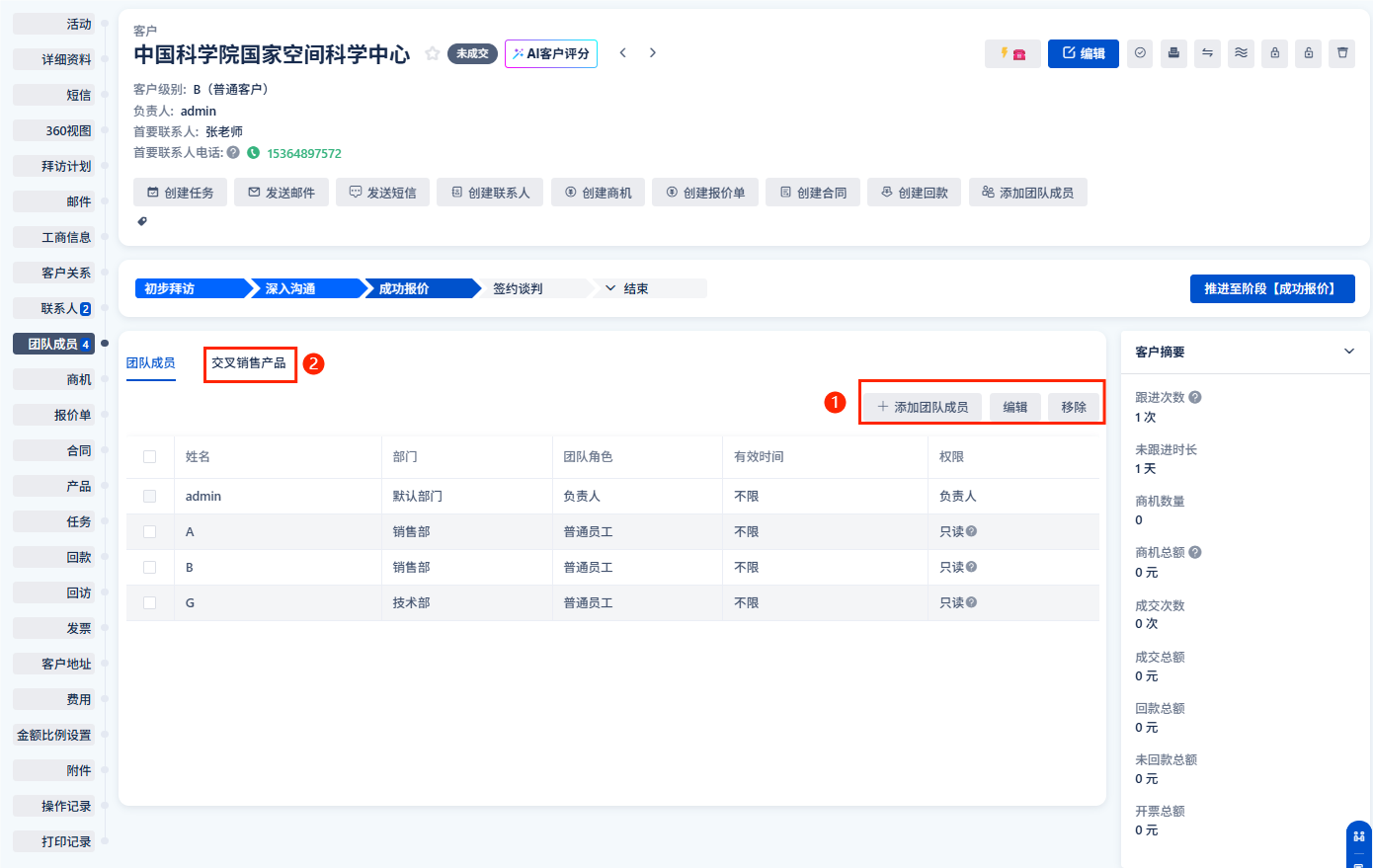
Task: Click the print icon button
Action: tap(1173, 53)
